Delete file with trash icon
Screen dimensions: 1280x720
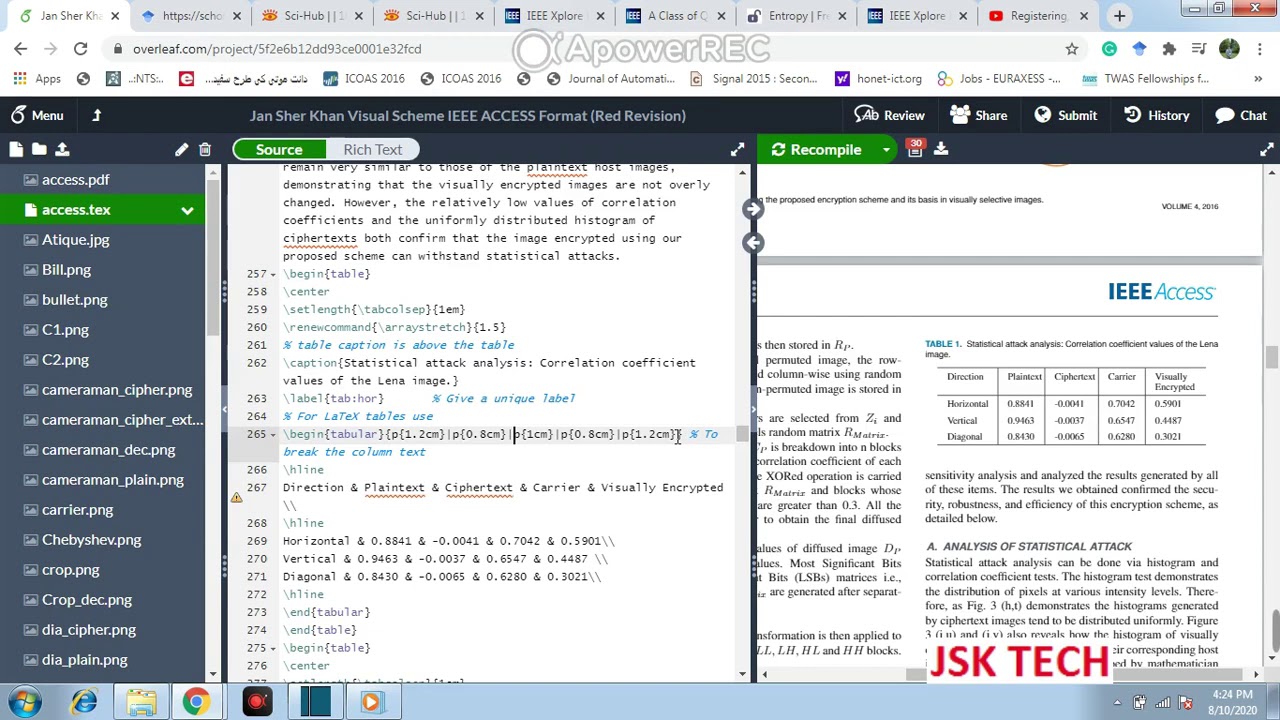pos(204,149)
